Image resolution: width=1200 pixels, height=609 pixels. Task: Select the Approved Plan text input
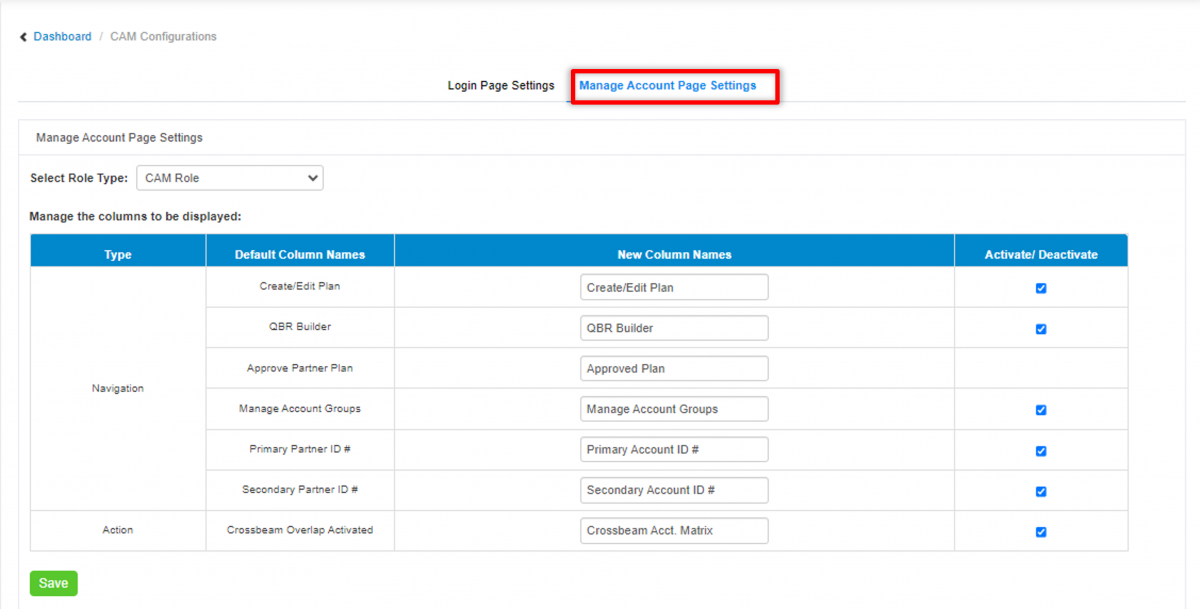[x=674, y=368]
